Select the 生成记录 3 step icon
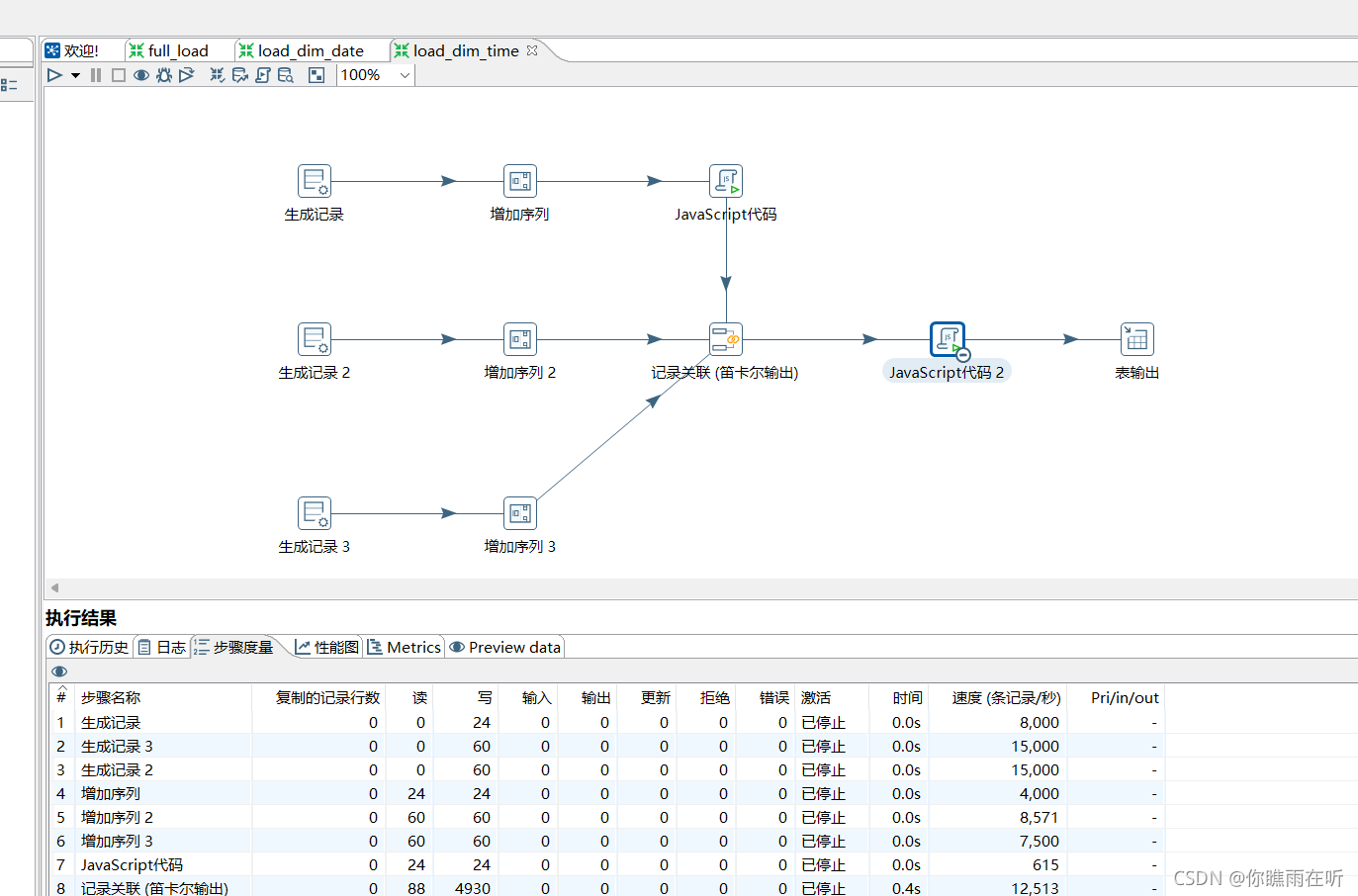1358x896 pixels. tap(315, 513)
